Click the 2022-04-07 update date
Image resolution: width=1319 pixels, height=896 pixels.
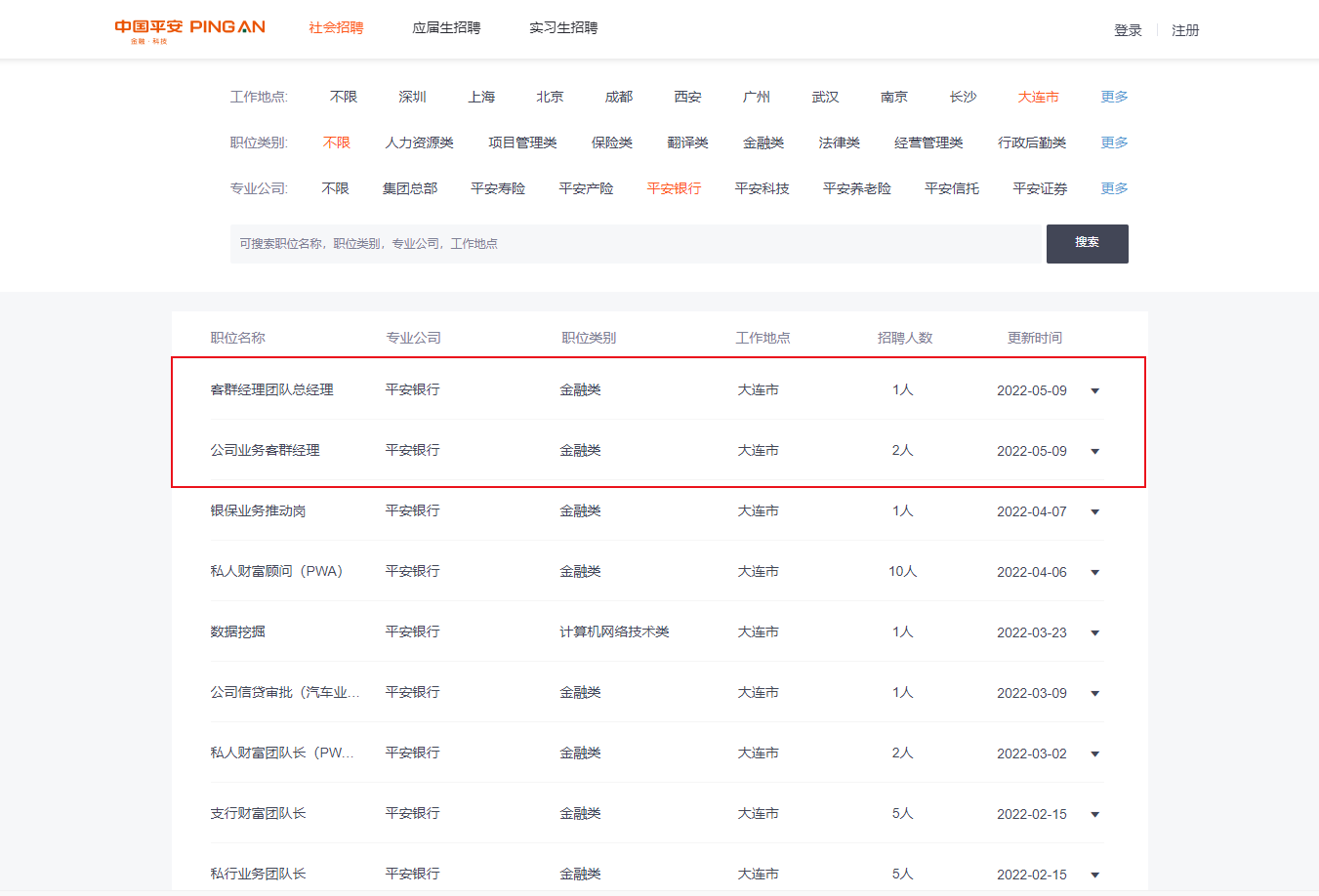click(x=1032, y=511)
